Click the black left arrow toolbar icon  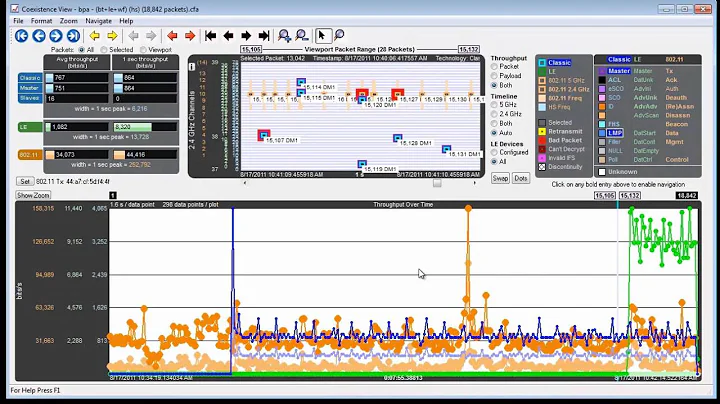tap(228, 36)
